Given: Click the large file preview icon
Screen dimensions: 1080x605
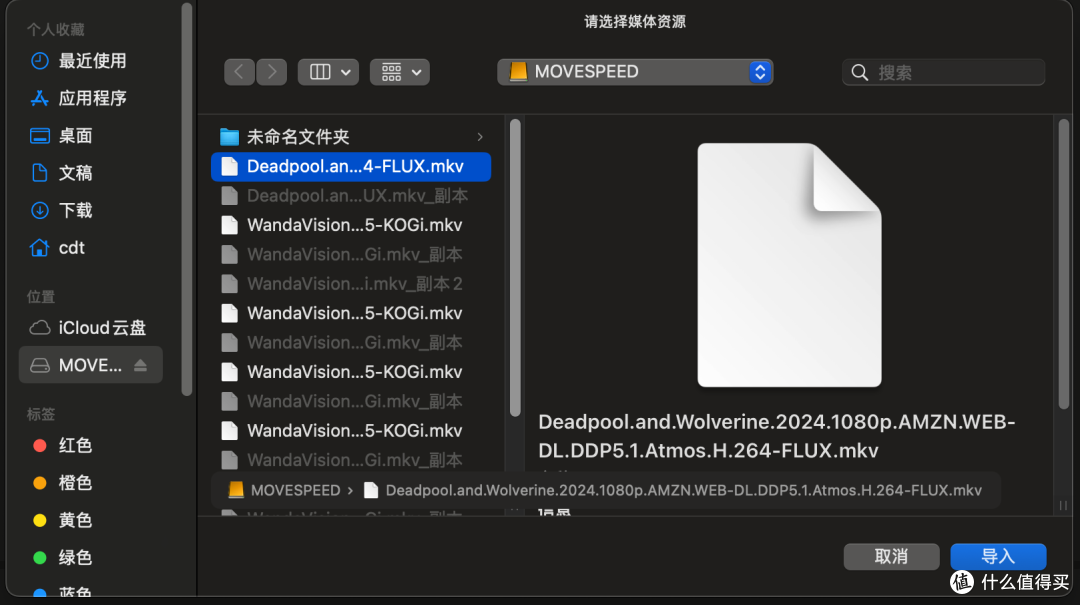Looking at the screenshot, I should [789, 265].
